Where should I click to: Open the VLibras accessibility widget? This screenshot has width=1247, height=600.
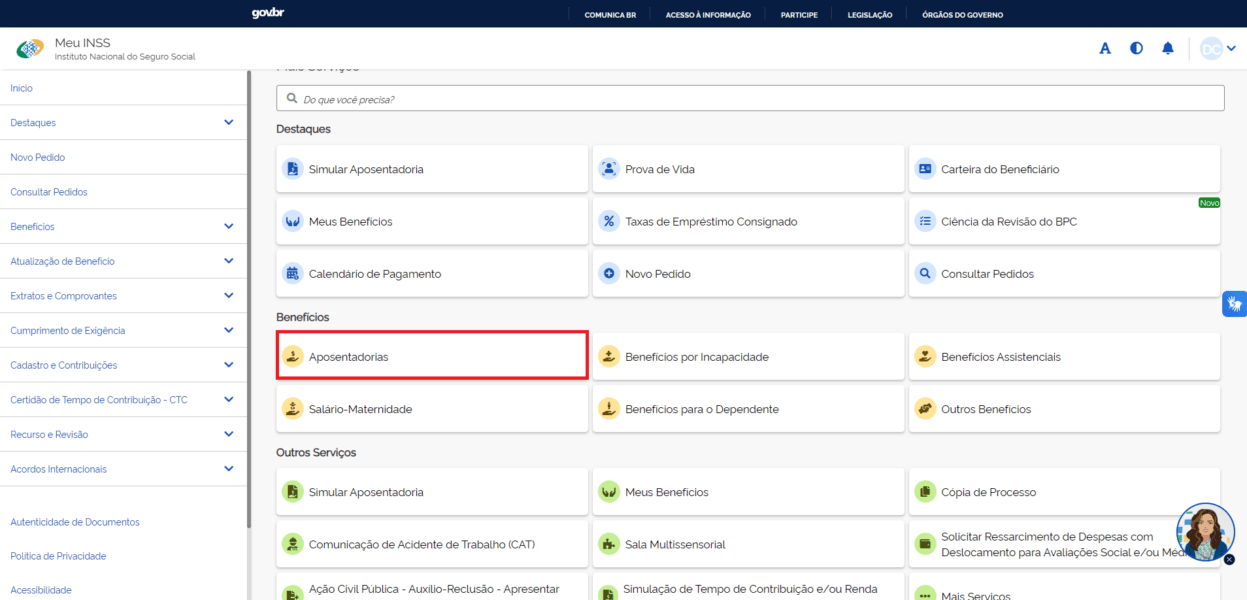[x=1234, y=303]
